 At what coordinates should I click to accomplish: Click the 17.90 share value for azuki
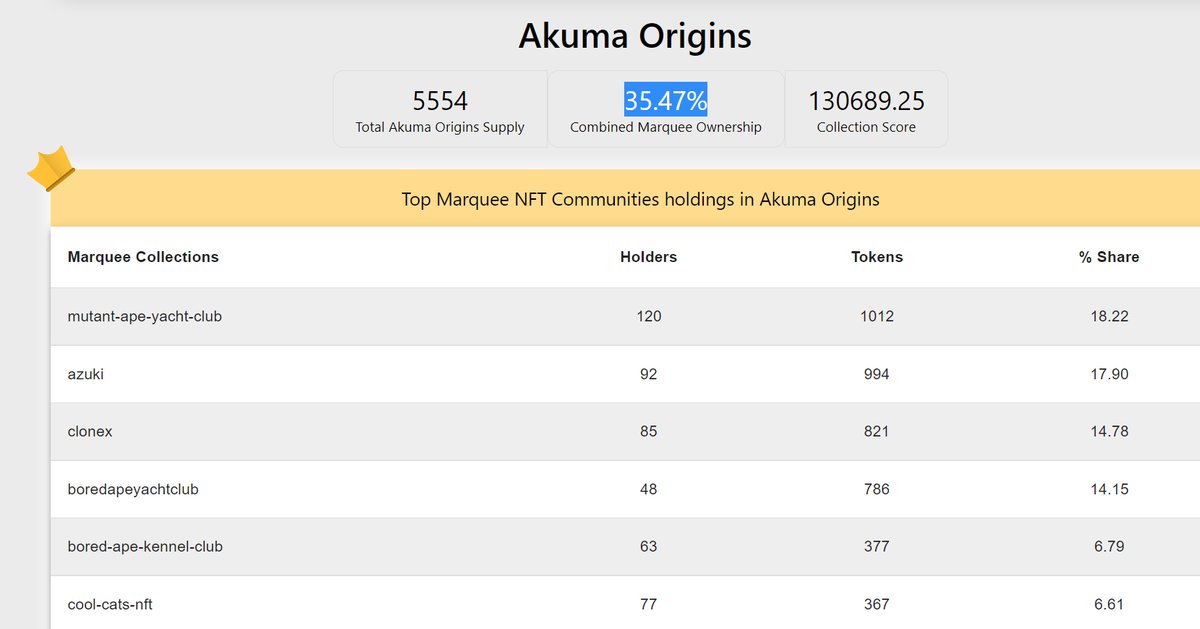(x=1109, y=374)
